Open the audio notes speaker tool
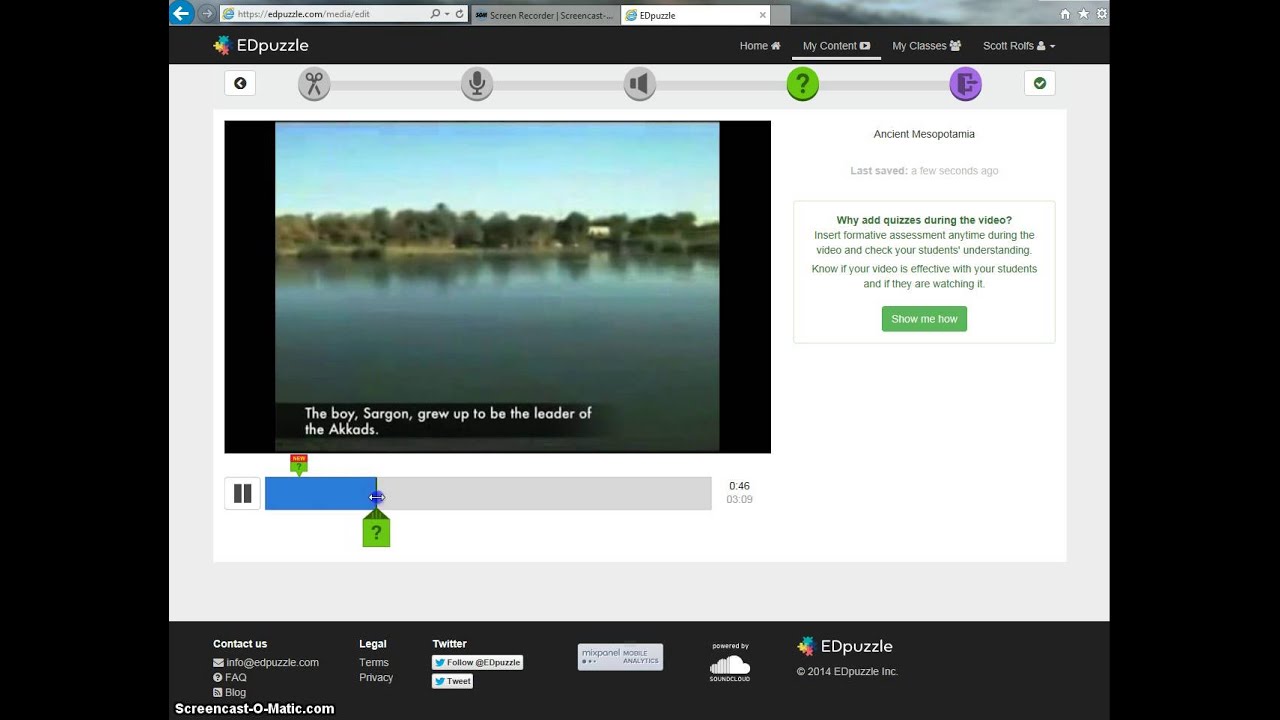Image resolution: width=1280 pixels, height=720 pixels. pyautogui.click(x=640, y=84)
